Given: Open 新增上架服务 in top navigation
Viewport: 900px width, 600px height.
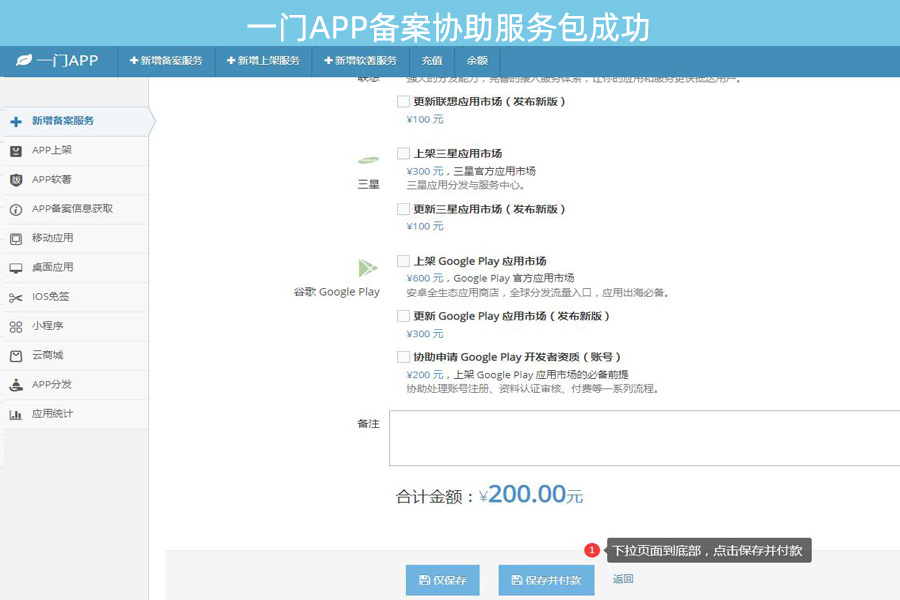Looking at the screenshot, I should (x=263, y=60).
